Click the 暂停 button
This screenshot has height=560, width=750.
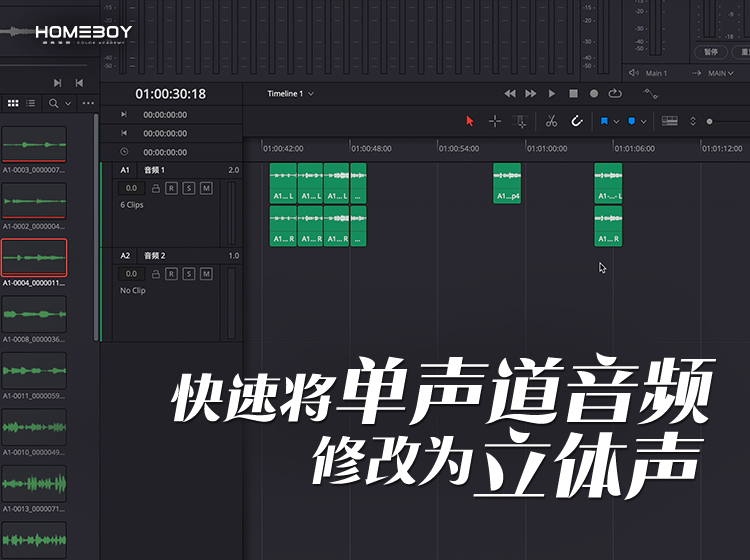click(711, 51)
